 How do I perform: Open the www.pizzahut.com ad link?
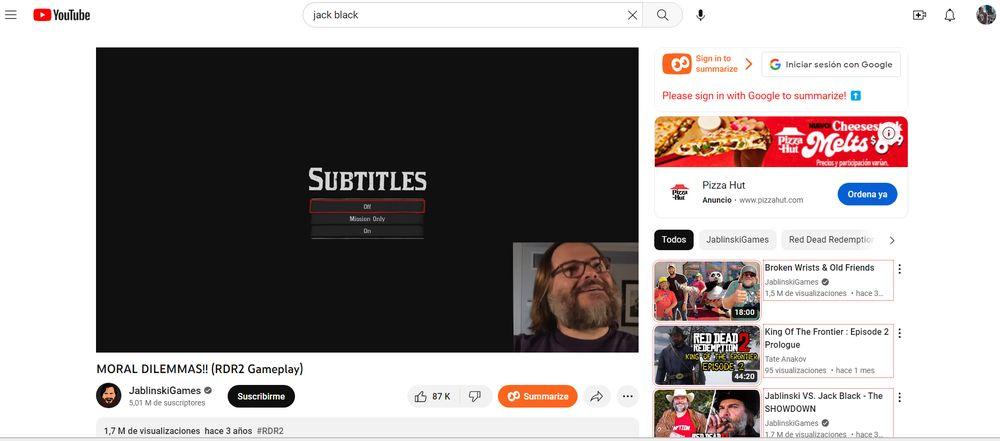(771, 200)
